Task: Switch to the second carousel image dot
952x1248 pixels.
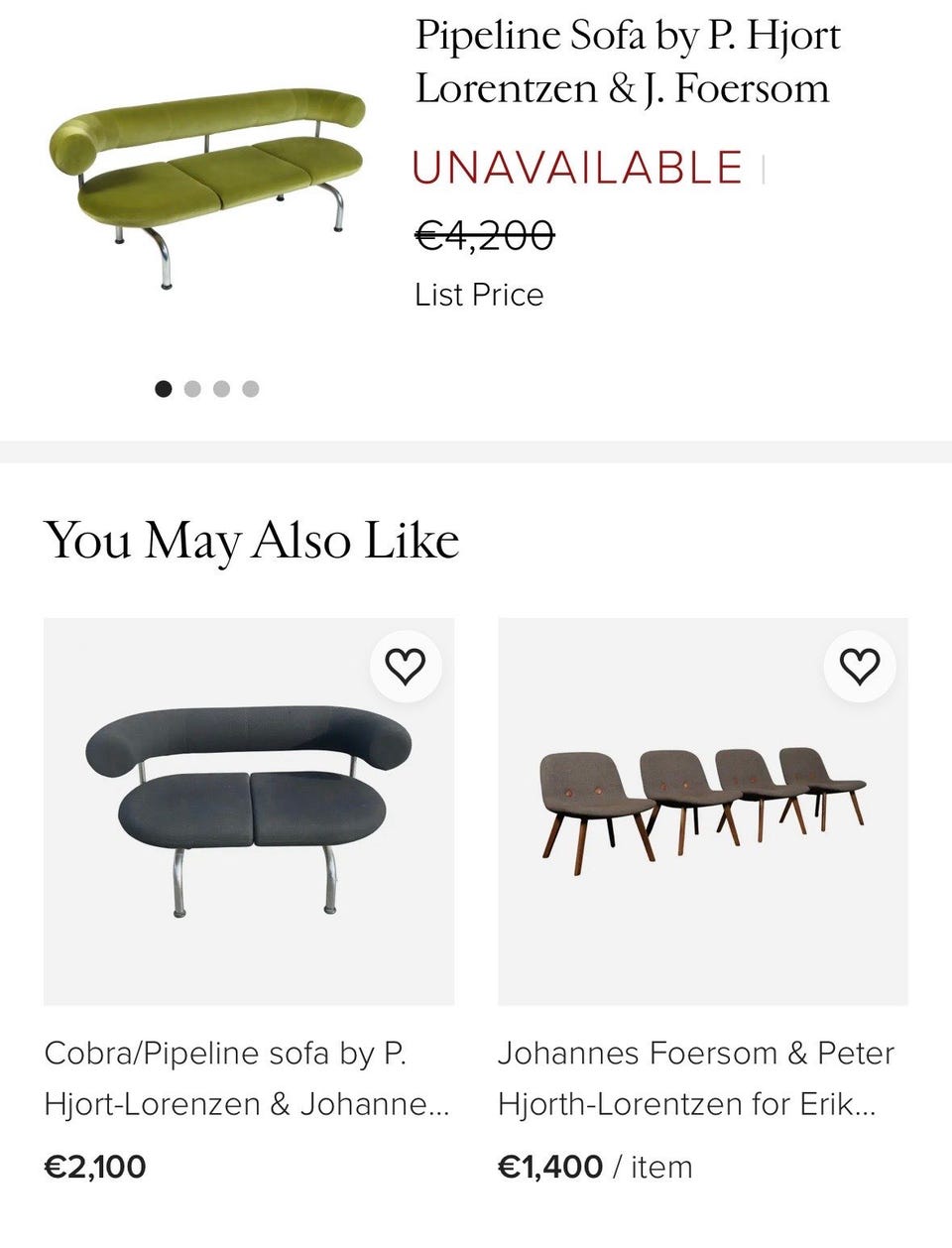Action: (192, 389)
